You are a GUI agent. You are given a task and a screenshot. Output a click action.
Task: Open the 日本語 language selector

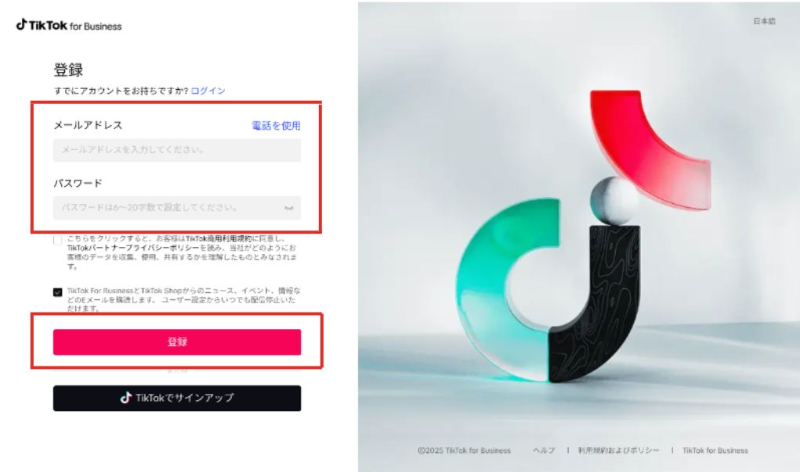[x=764, y=21]
